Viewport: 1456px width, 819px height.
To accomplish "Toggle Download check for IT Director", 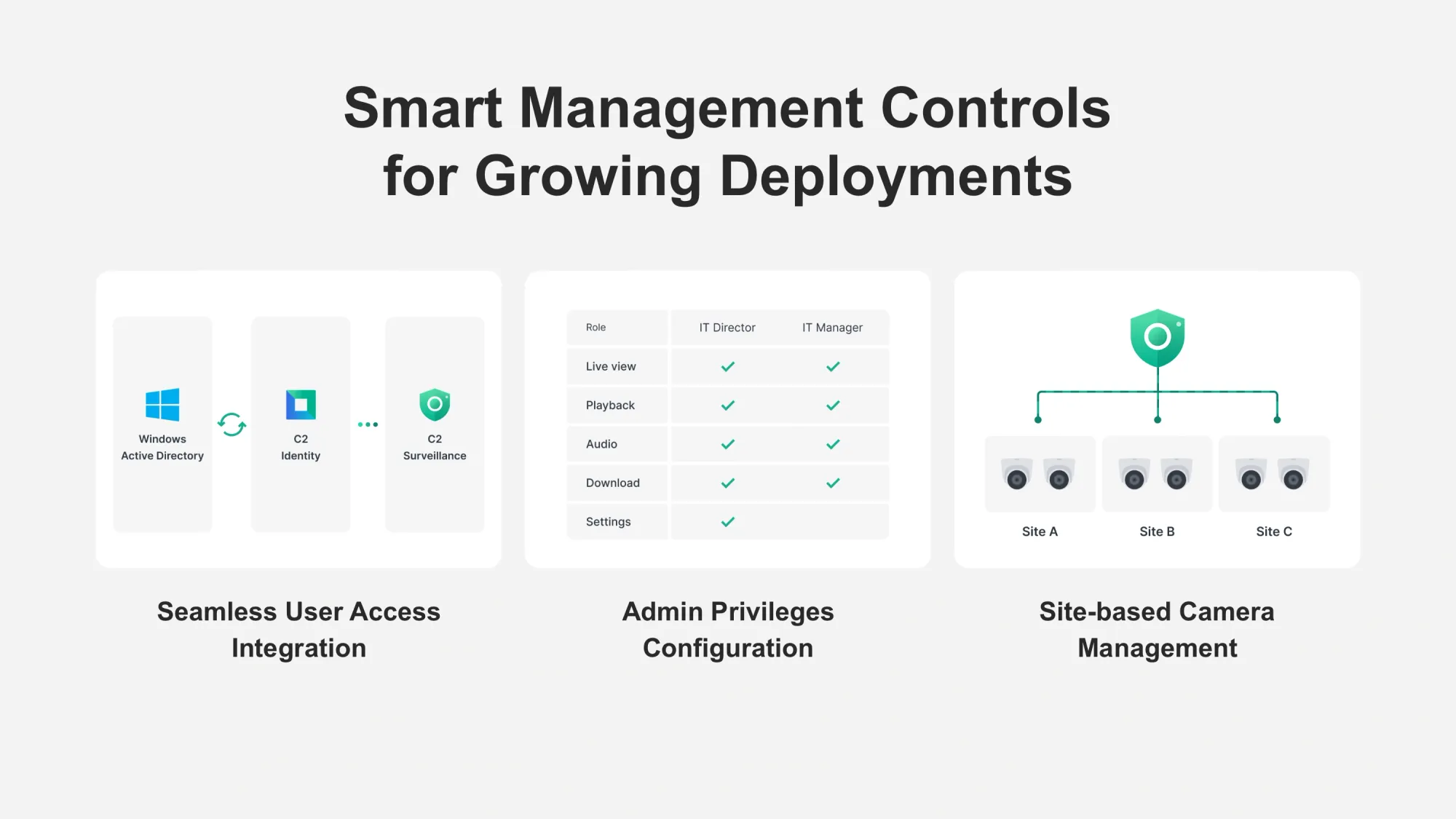I will 728,483.
